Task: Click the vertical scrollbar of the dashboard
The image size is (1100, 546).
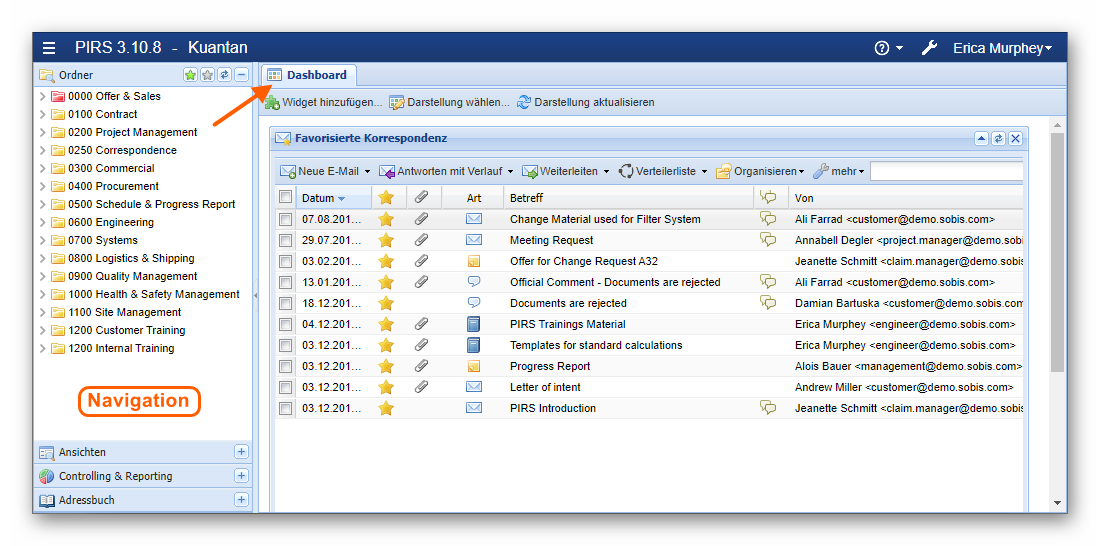Action: coord(1057,253)
